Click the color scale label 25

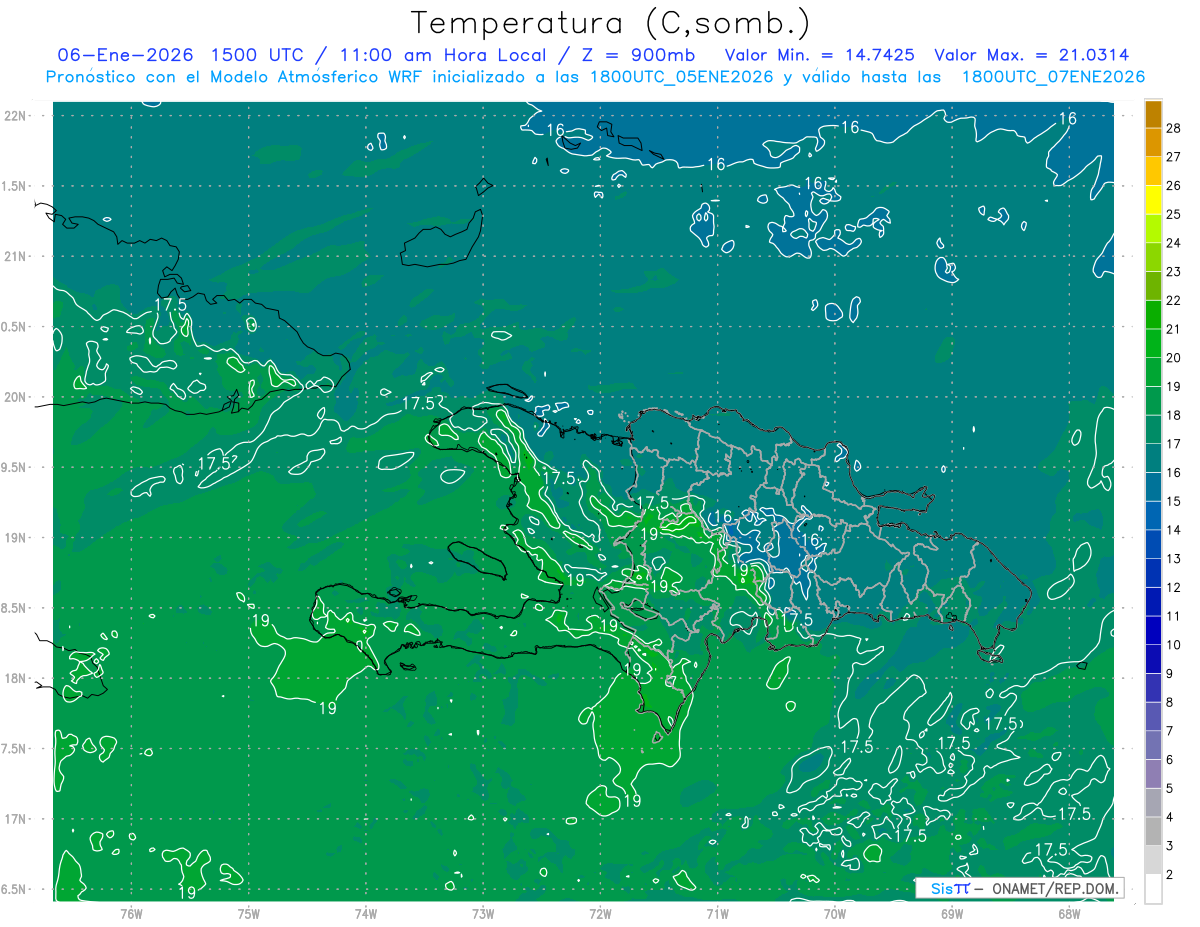[x=1174, y=214]
